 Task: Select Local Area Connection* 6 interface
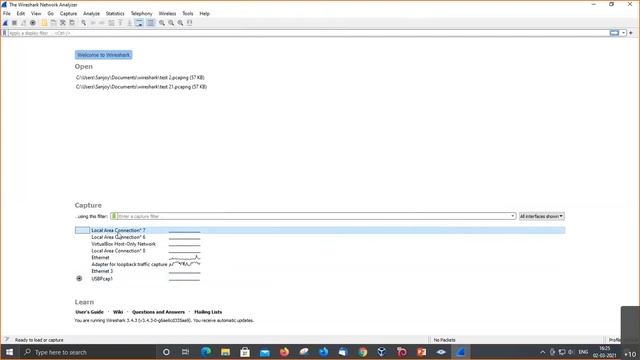pyautogui.click(x=320, y=237)
